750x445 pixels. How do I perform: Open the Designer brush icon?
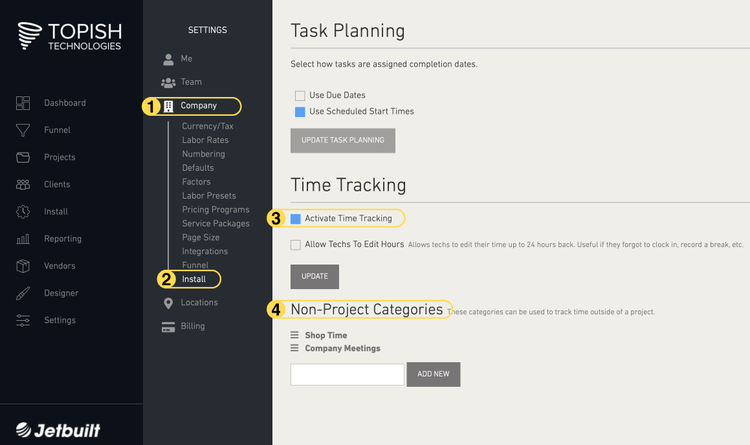(x=23, y=293)
